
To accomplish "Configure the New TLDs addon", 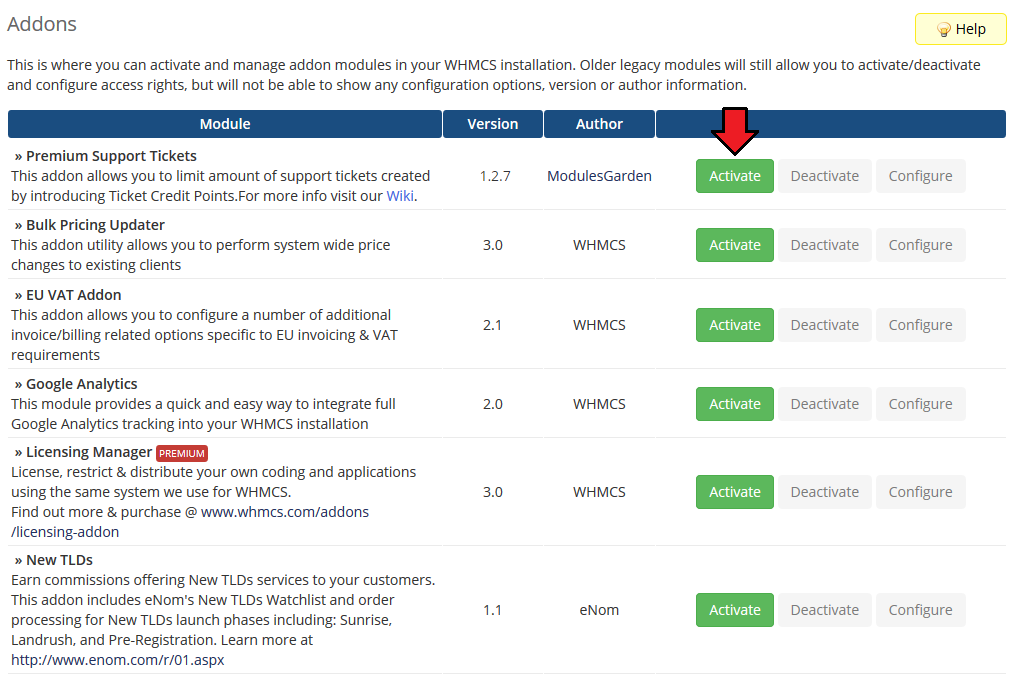I will coord(920,610).
